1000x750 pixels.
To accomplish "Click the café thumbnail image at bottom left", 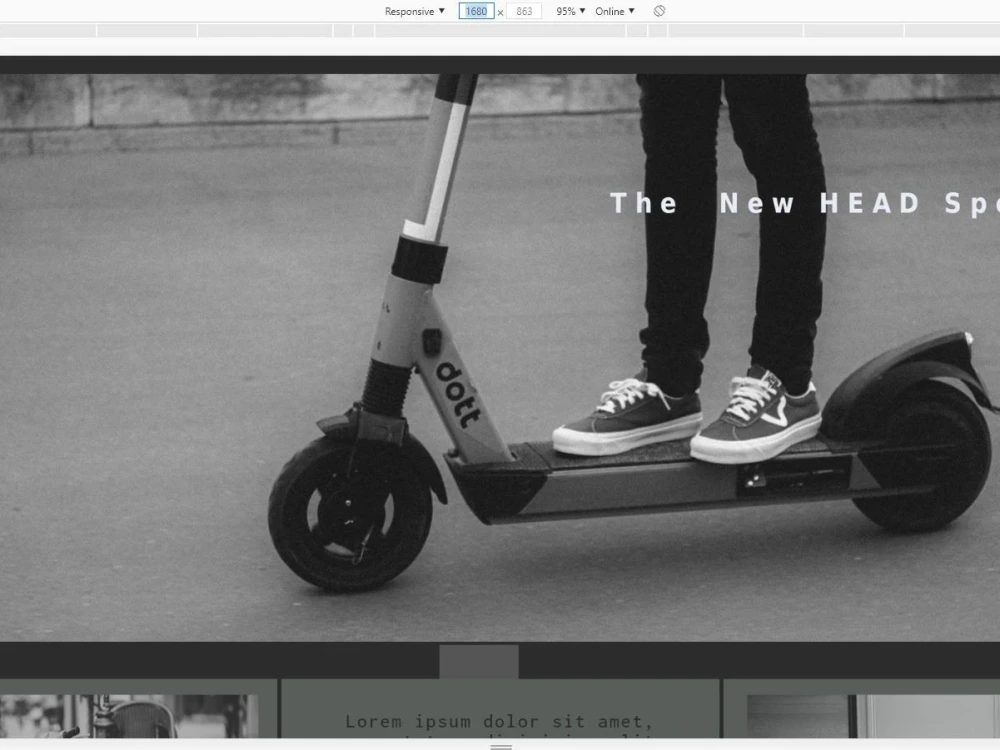I will click(x=129, y=716).
